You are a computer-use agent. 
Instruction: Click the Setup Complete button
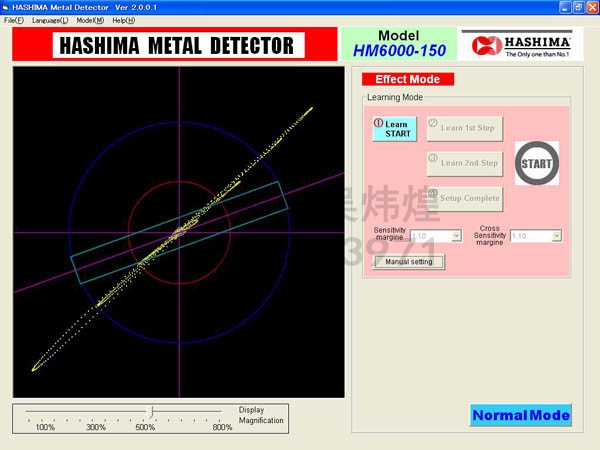pos(465,198)
